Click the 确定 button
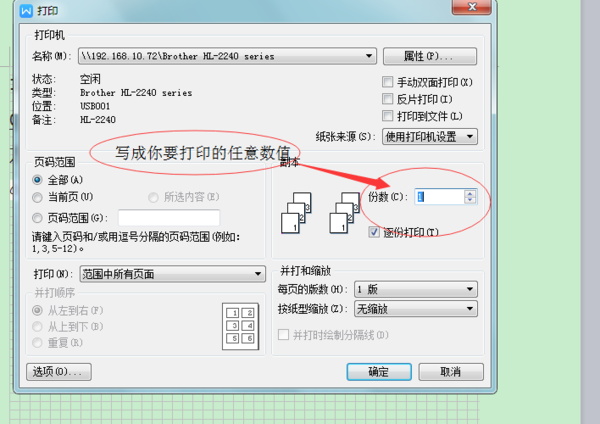This screenshot has width=600, height=424. click(379, 372)
